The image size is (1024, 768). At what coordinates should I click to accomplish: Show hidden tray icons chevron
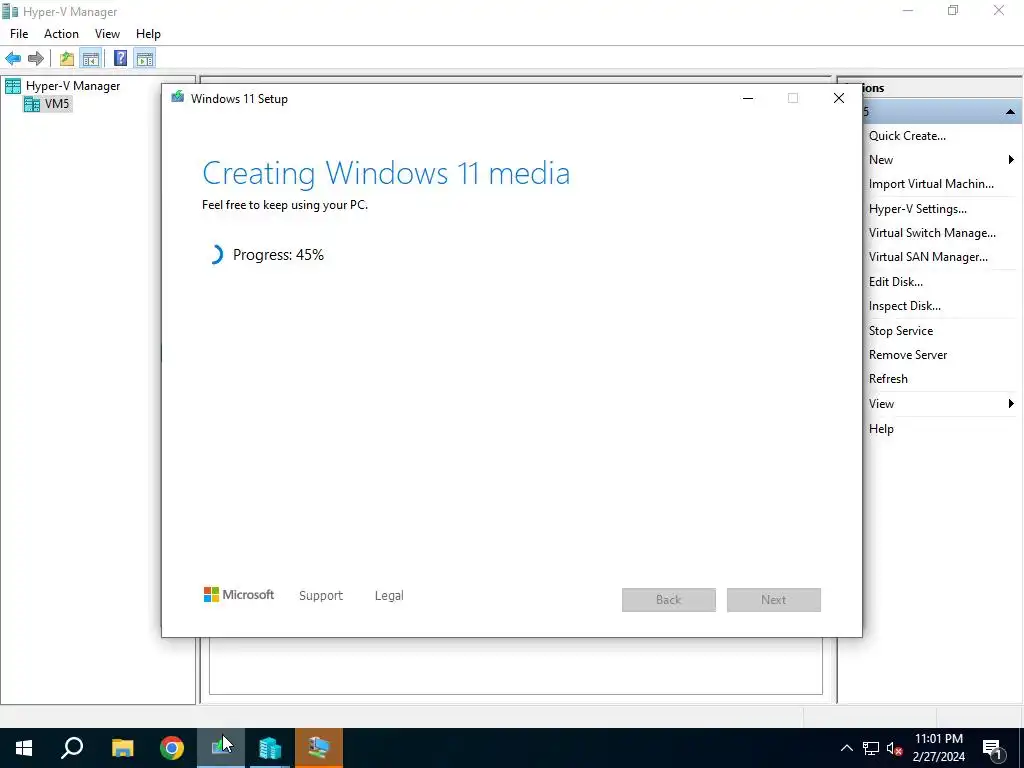(x=846, y=748)
